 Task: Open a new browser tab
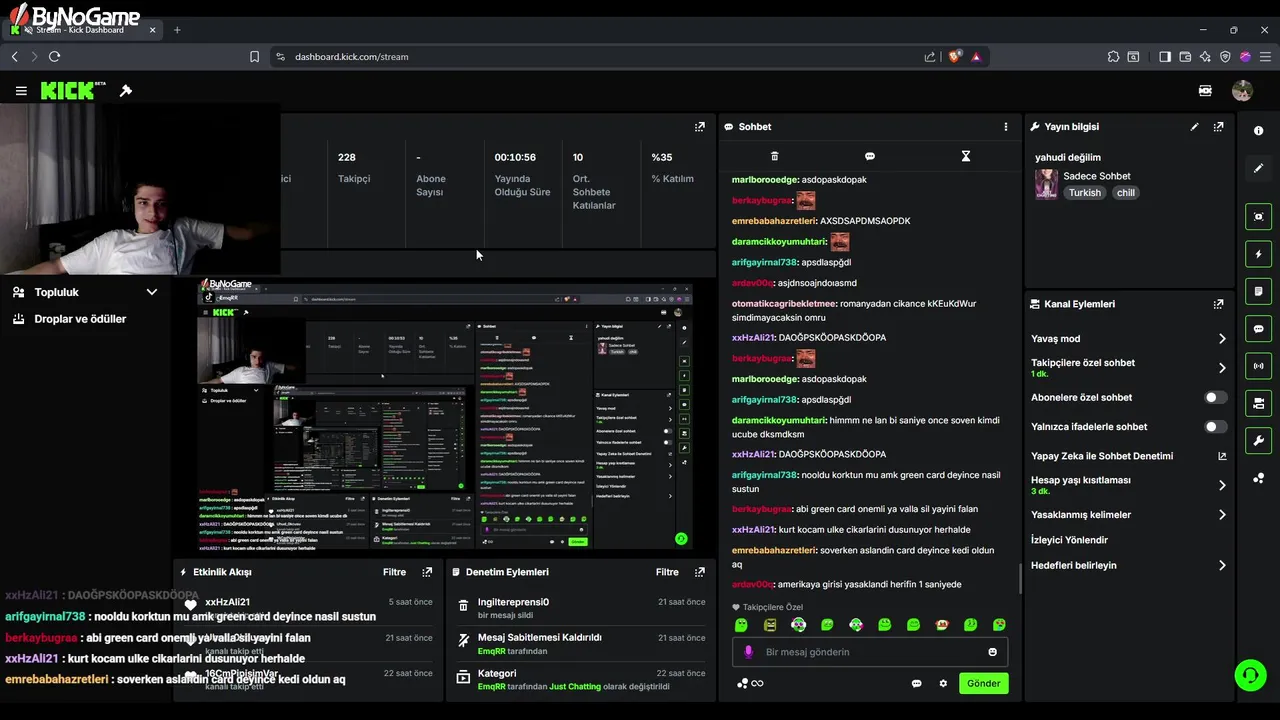tap(177, 30)
